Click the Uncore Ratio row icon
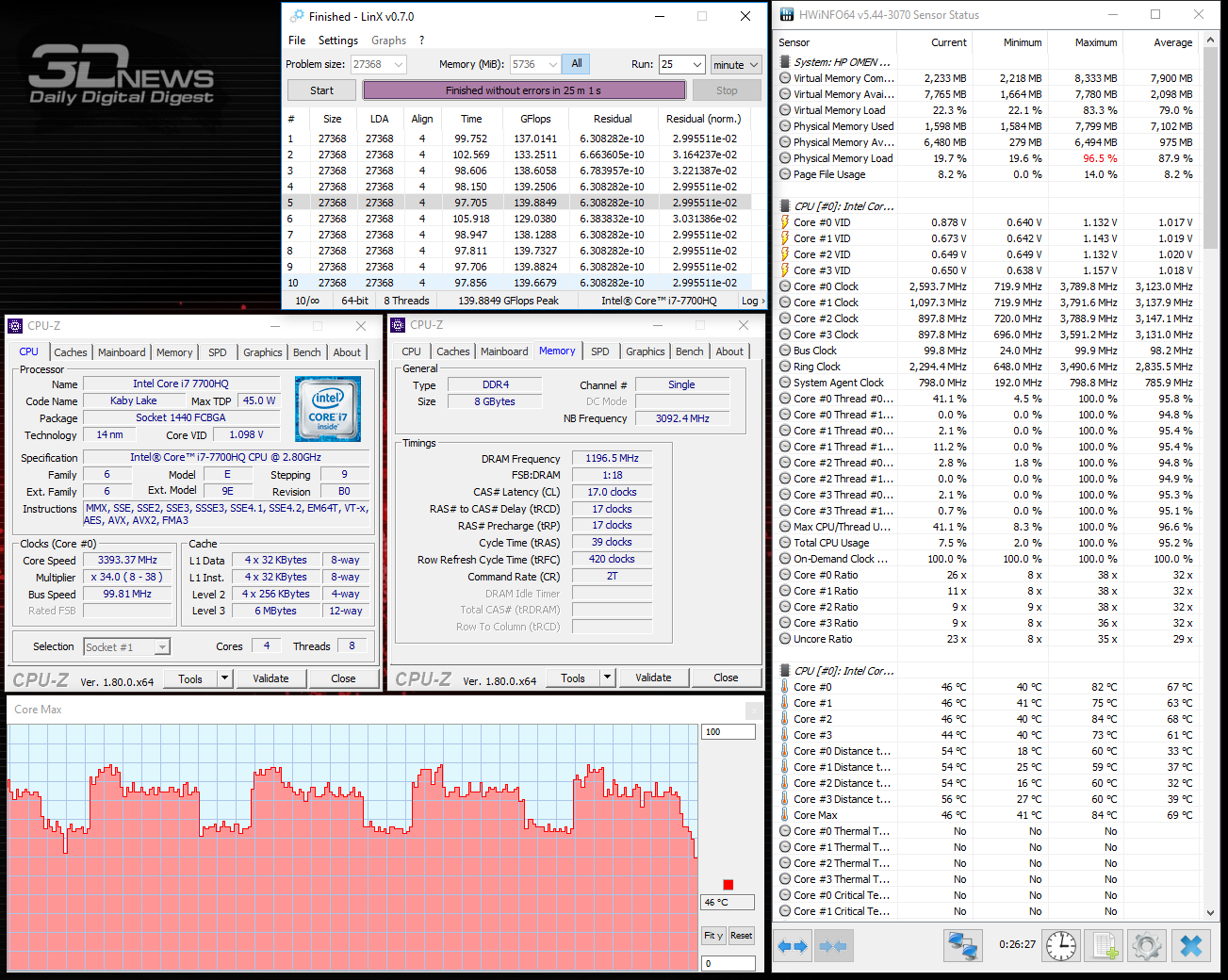The height and width of the screenshot is (980, 1228). tap(785, 639)
